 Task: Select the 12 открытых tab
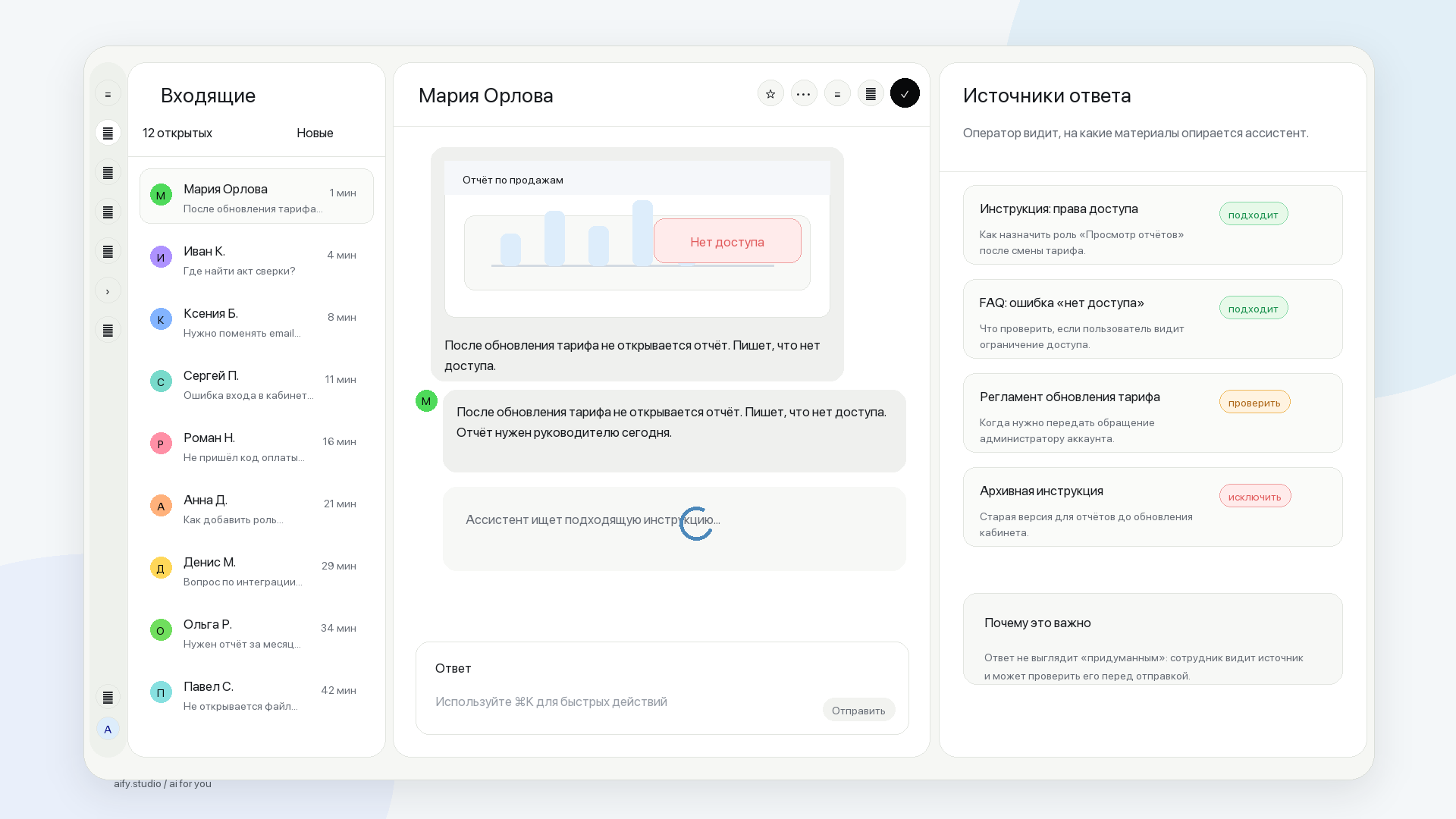coord(177,133)
